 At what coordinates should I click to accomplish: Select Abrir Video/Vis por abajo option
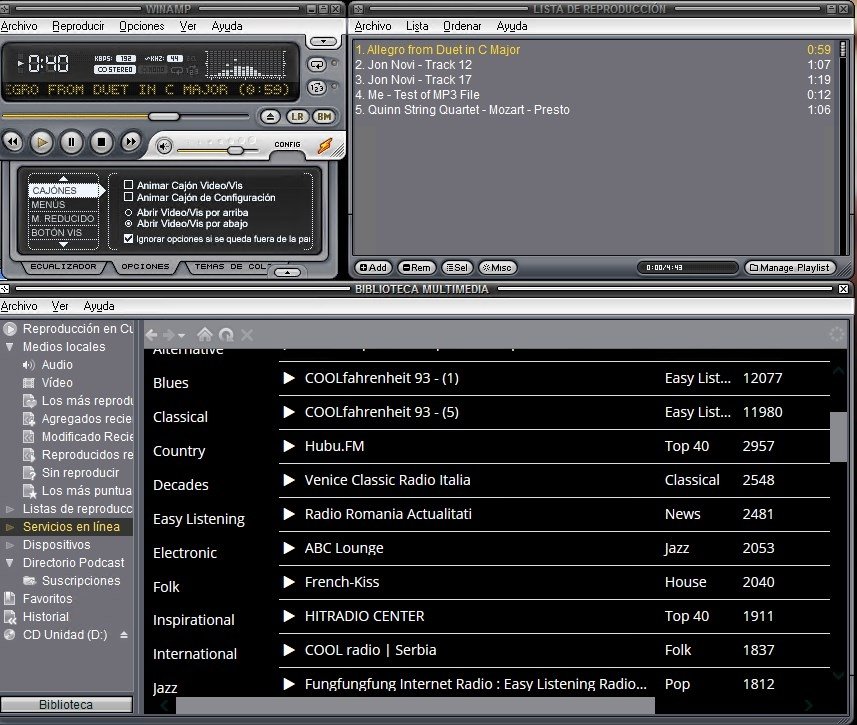(128, 224)
